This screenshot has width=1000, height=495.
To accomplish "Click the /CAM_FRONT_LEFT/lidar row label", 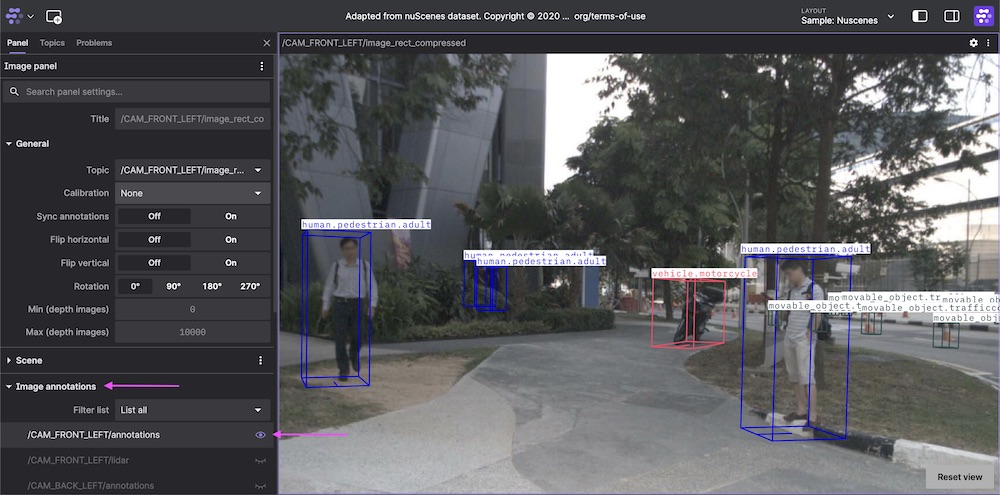I will (x=78, y=460).
